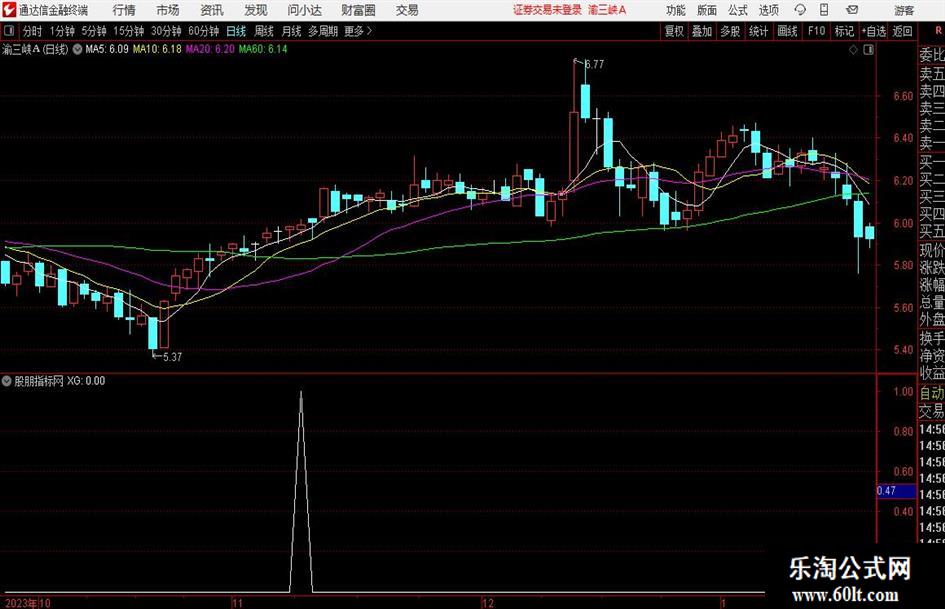
Task: Click the 统计 statistics button
Action: pyautogui.click(x=758, y=31)
